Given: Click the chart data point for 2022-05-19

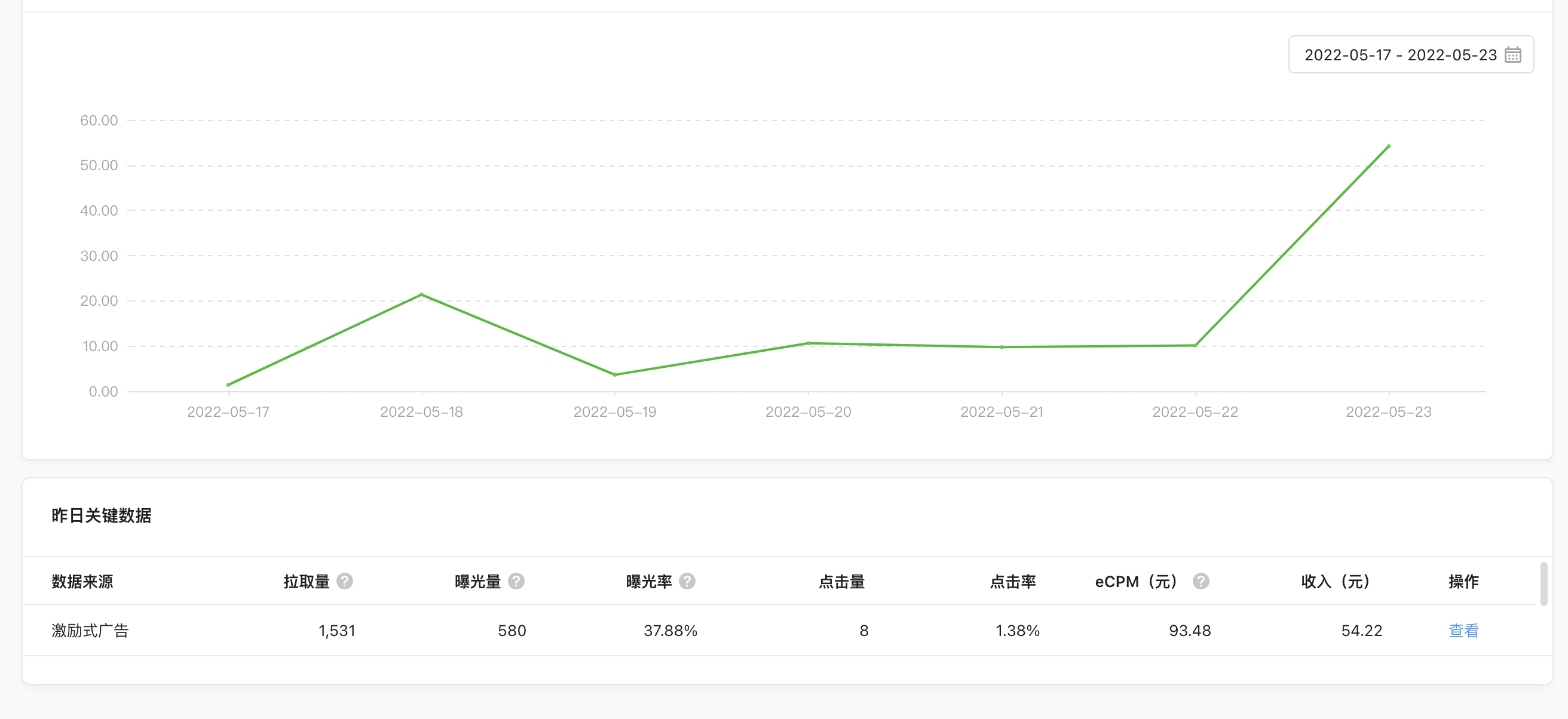Looking at the screenshot, I should [x=615, y=374].
